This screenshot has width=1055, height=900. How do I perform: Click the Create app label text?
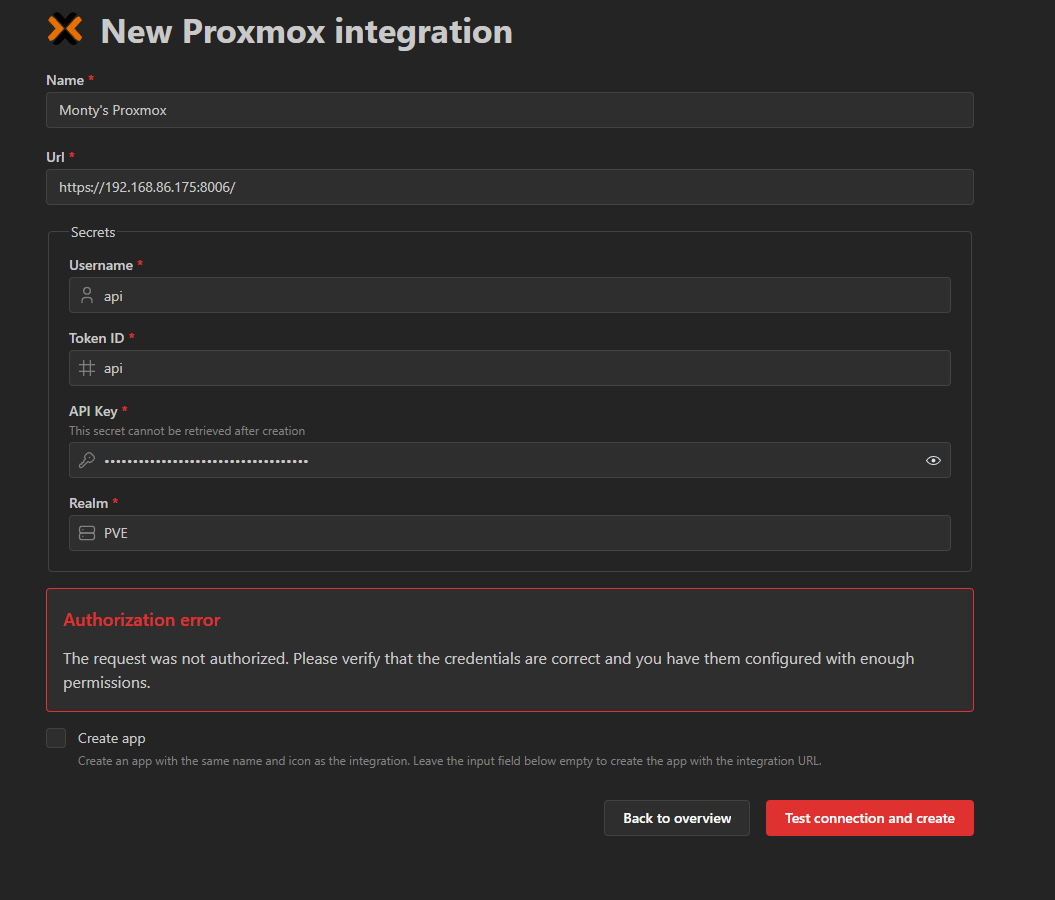[x=112, y=738]
